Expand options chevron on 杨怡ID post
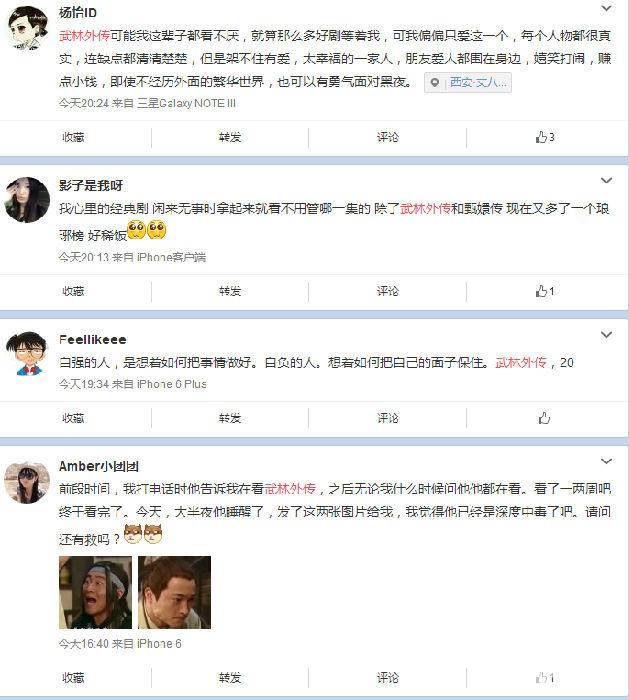629x700 pixels. 606,8
